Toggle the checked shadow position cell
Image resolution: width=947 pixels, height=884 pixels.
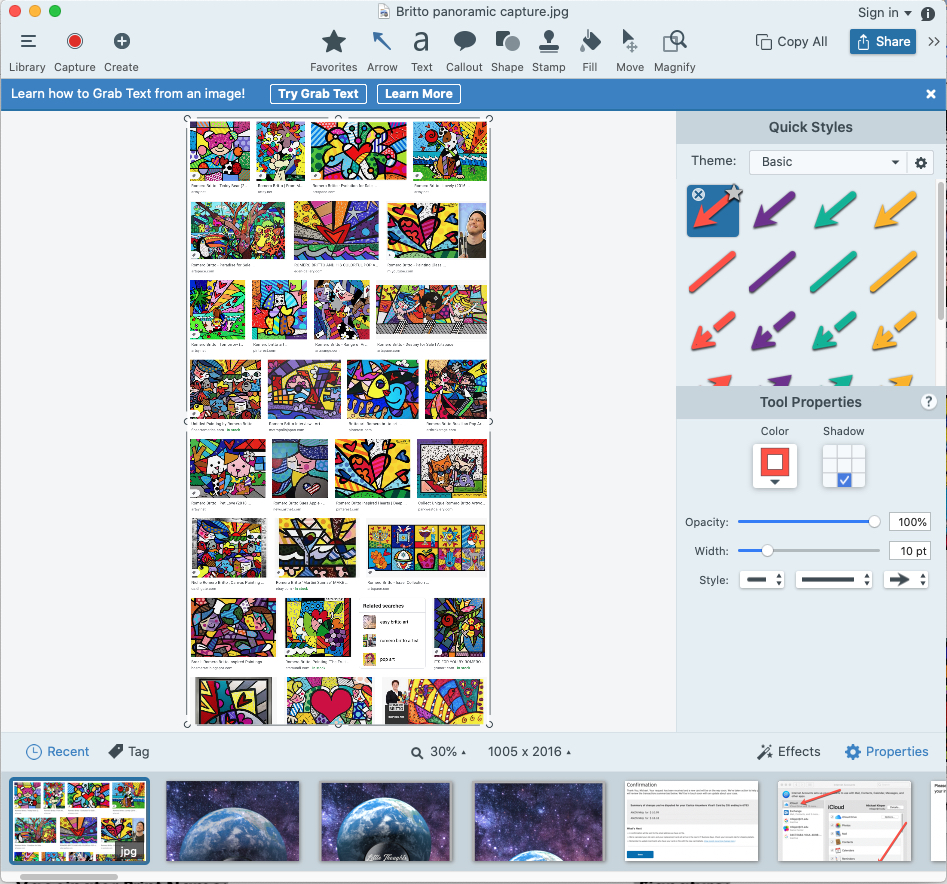pos(844,480)
